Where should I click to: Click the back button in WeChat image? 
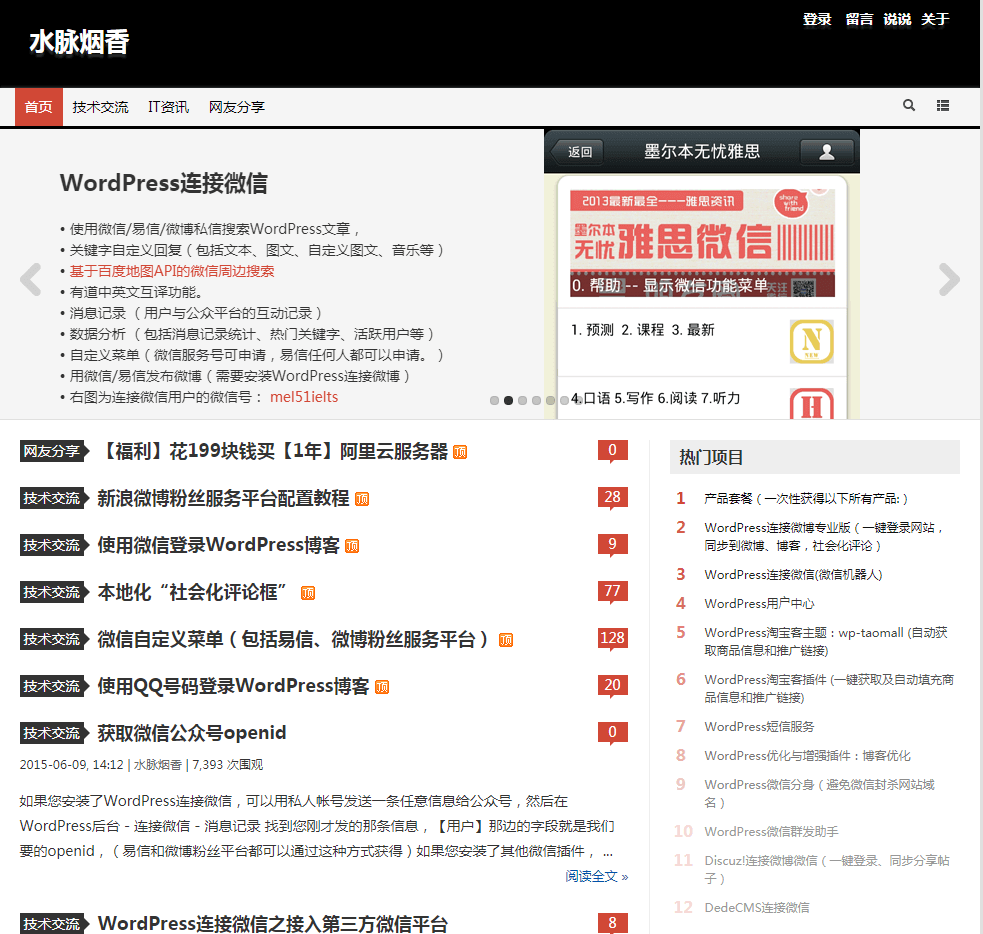[x=580, y=152]
